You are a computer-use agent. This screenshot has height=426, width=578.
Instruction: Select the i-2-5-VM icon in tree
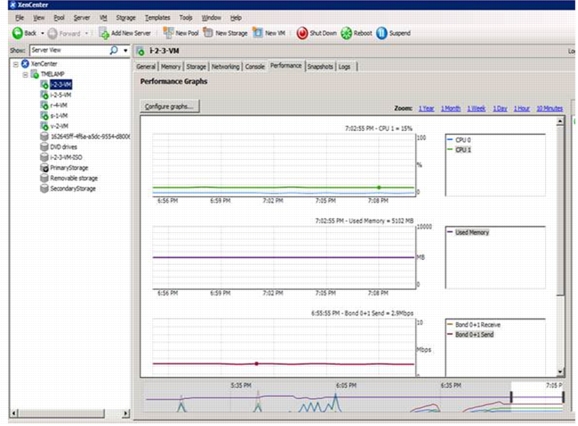tap(44, 95)
